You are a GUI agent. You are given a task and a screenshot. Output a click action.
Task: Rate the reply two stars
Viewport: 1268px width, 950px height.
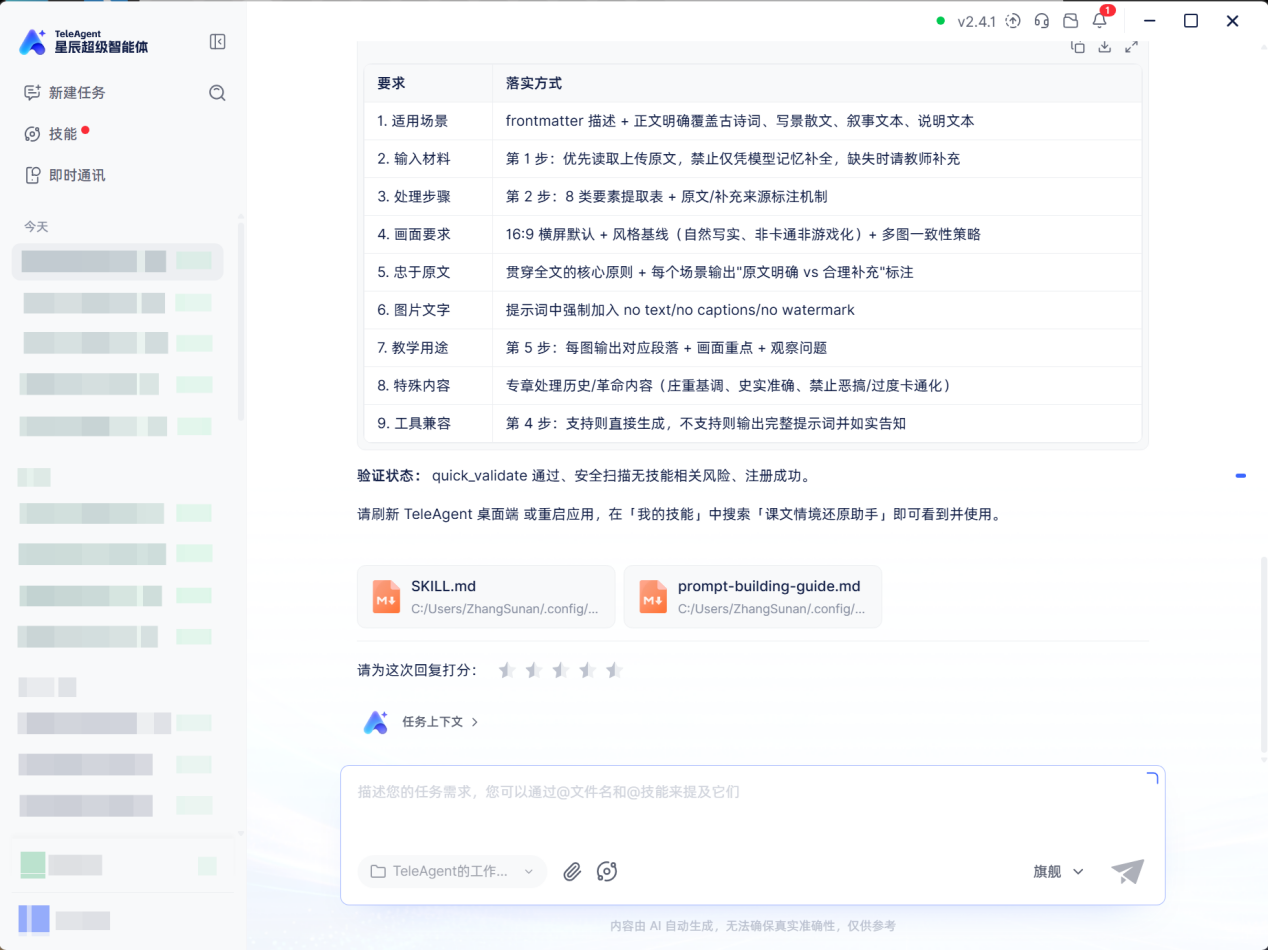point(534,670)
